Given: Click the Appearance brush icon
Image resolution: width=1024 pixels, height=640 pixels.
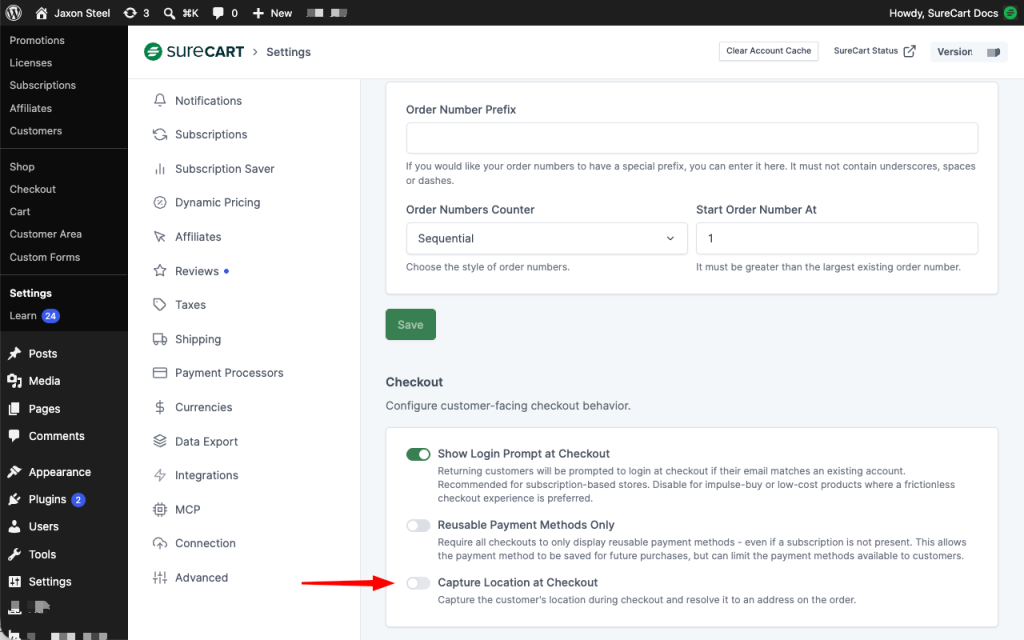Looking at the screenshot, I should coord(14,472).
